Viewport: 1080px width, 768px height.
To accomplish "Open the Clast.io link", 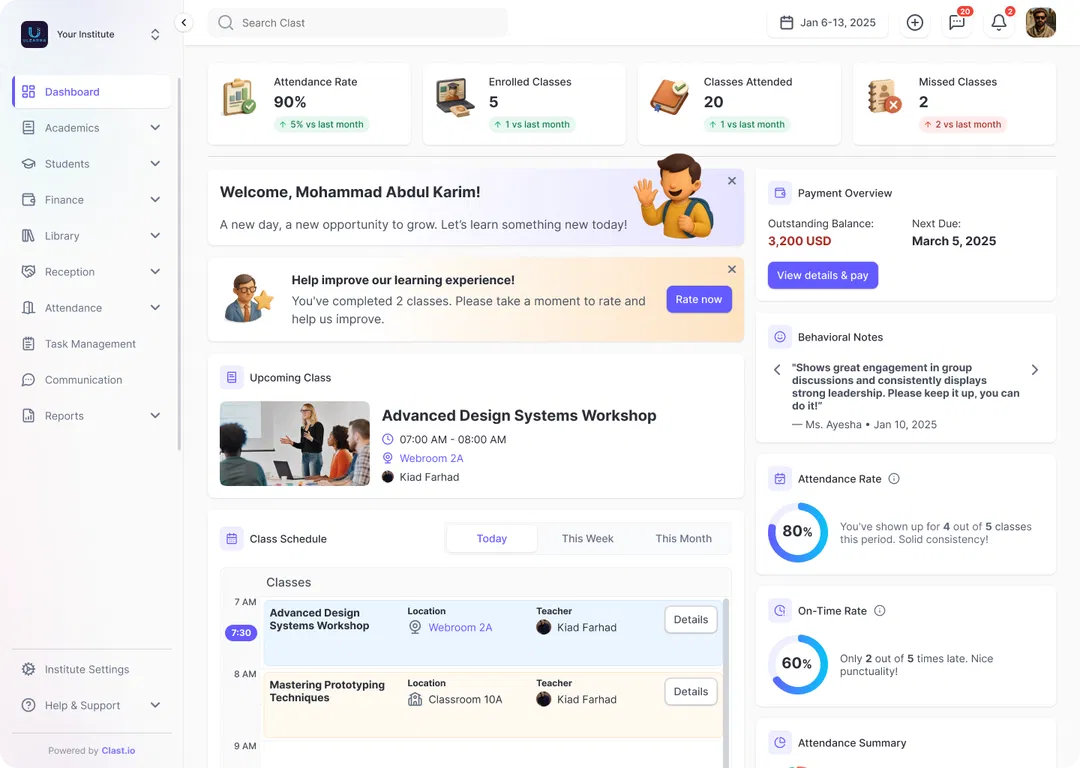I will point(118,751).
